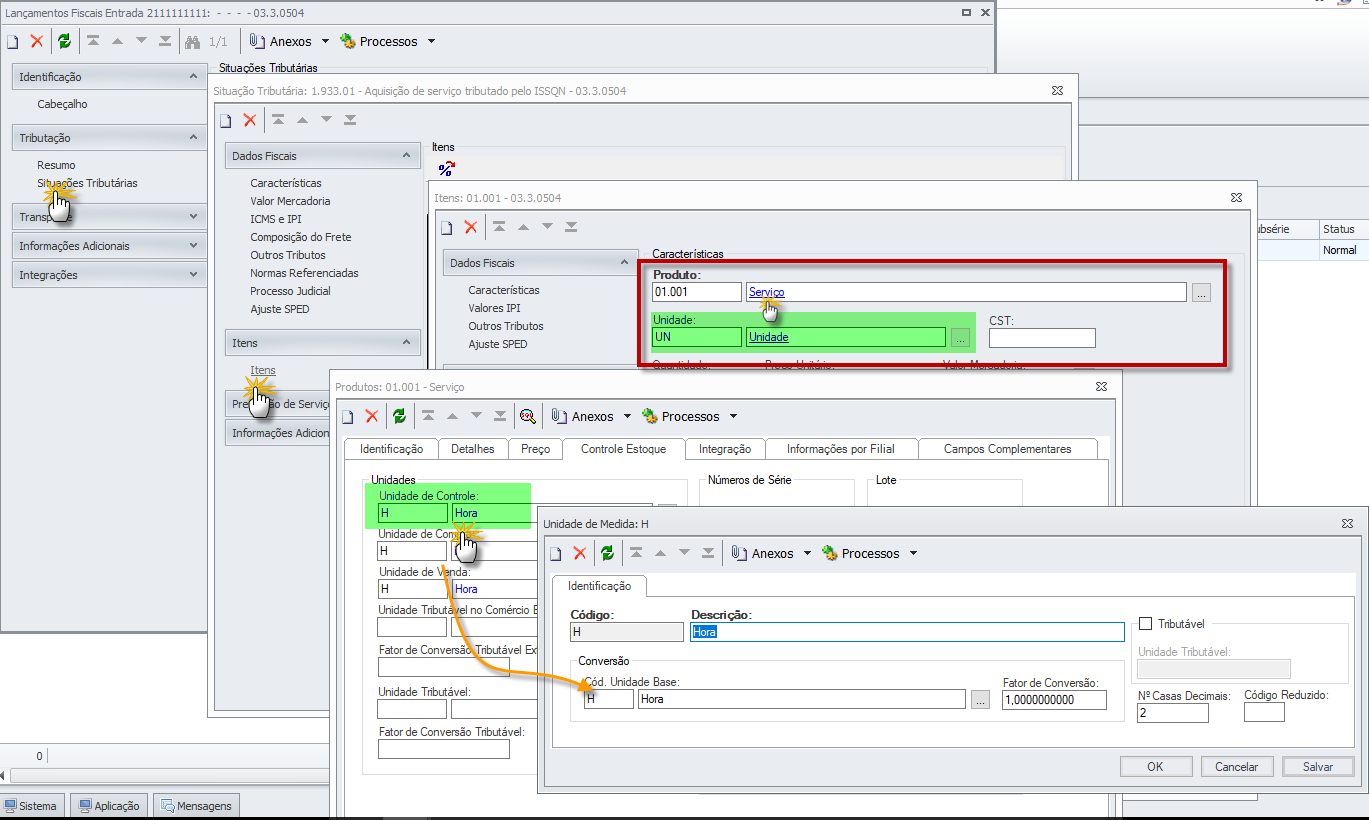1369x820 pixels.
Task: Click Produto lookup ellipsis button
Action: point(1201,292)
